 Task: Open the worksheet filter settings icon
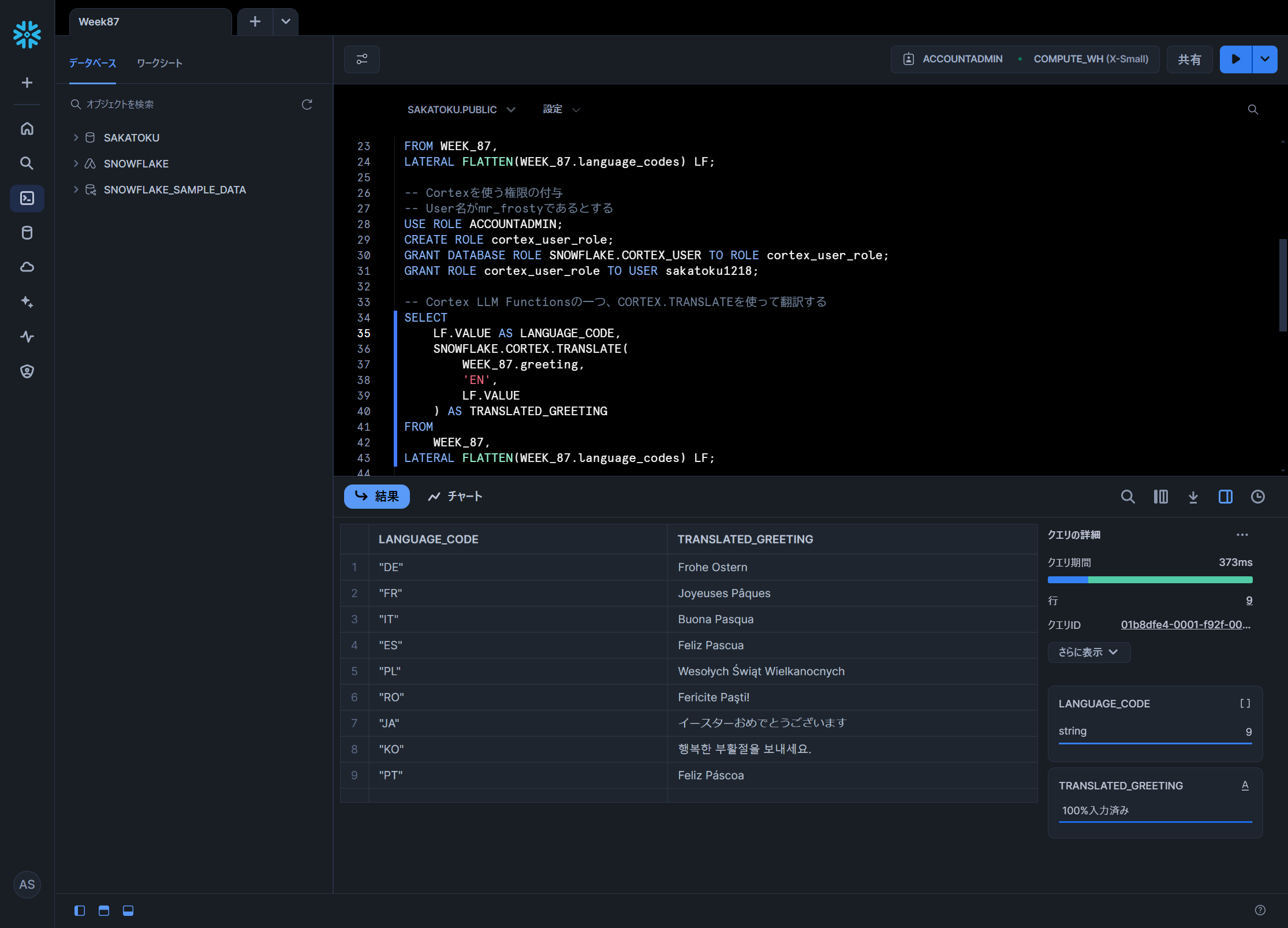pyautogui.click(x=362, y=59)
